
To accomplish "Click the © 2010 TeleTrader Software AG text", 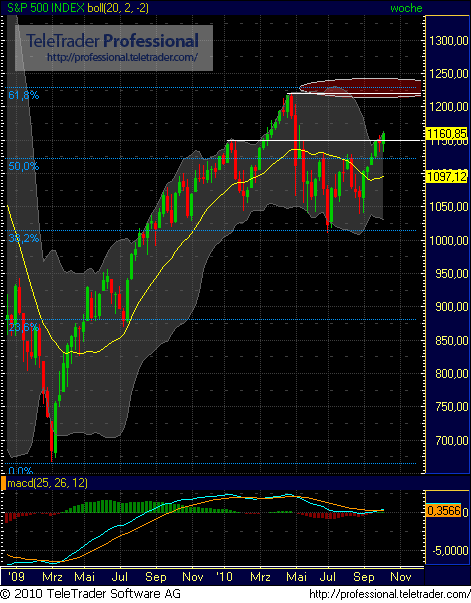I will pyautogui.click(x=90, y=594).
